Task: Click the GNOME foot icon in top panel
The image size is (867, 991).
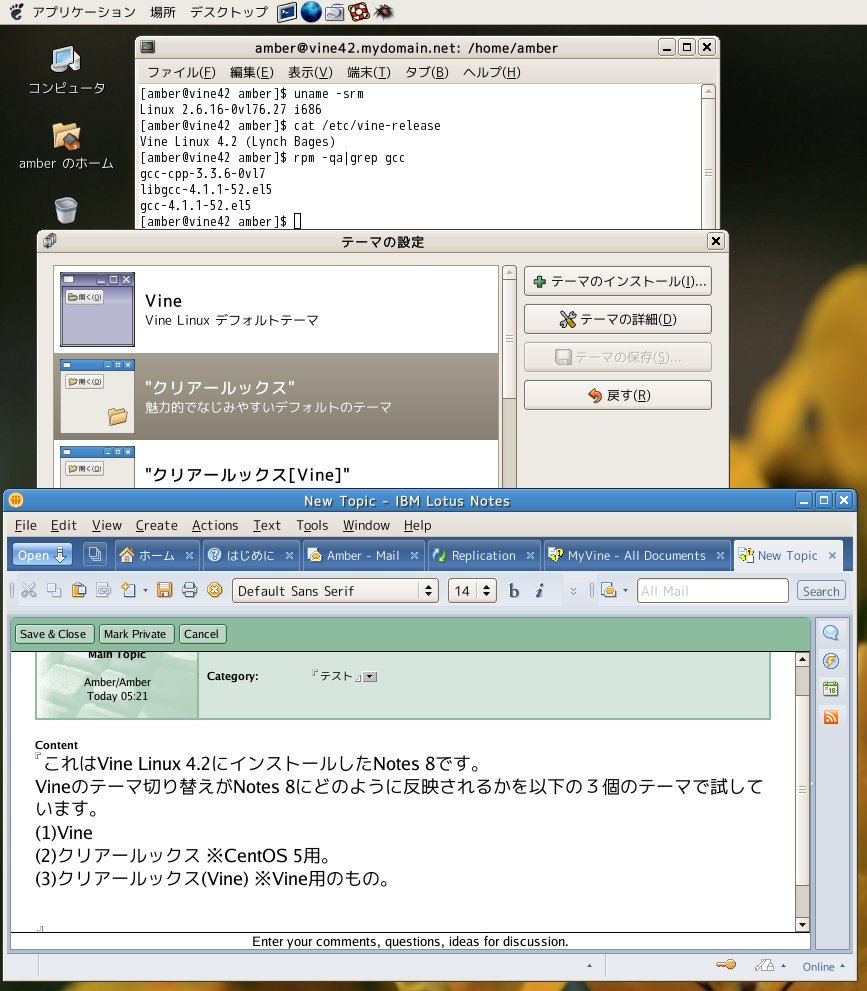Action: click(x=16, y=11)
